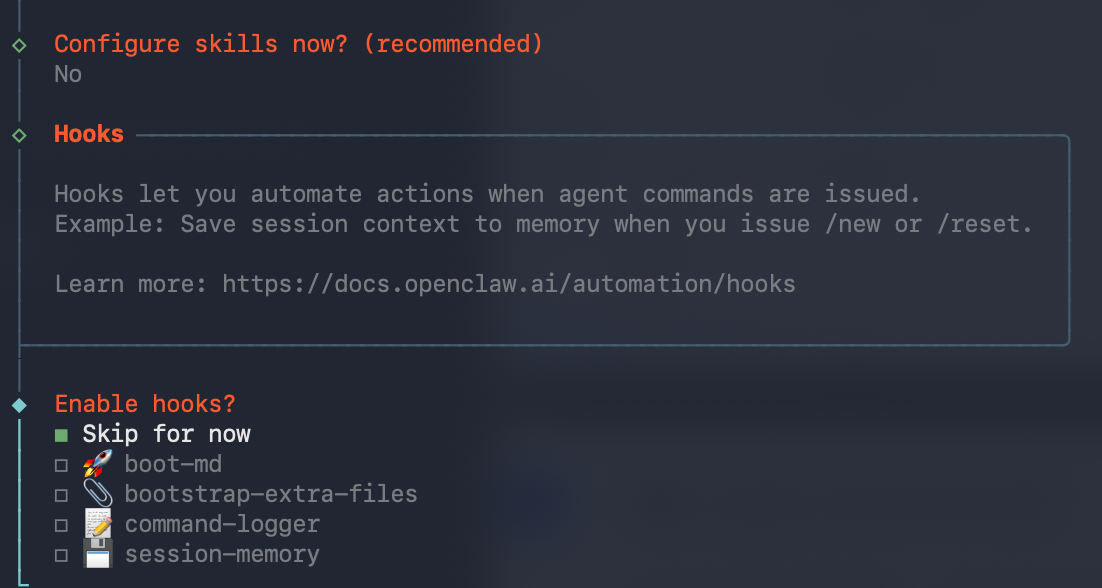Click the Configure skills now? prompt

pos(298,44)
